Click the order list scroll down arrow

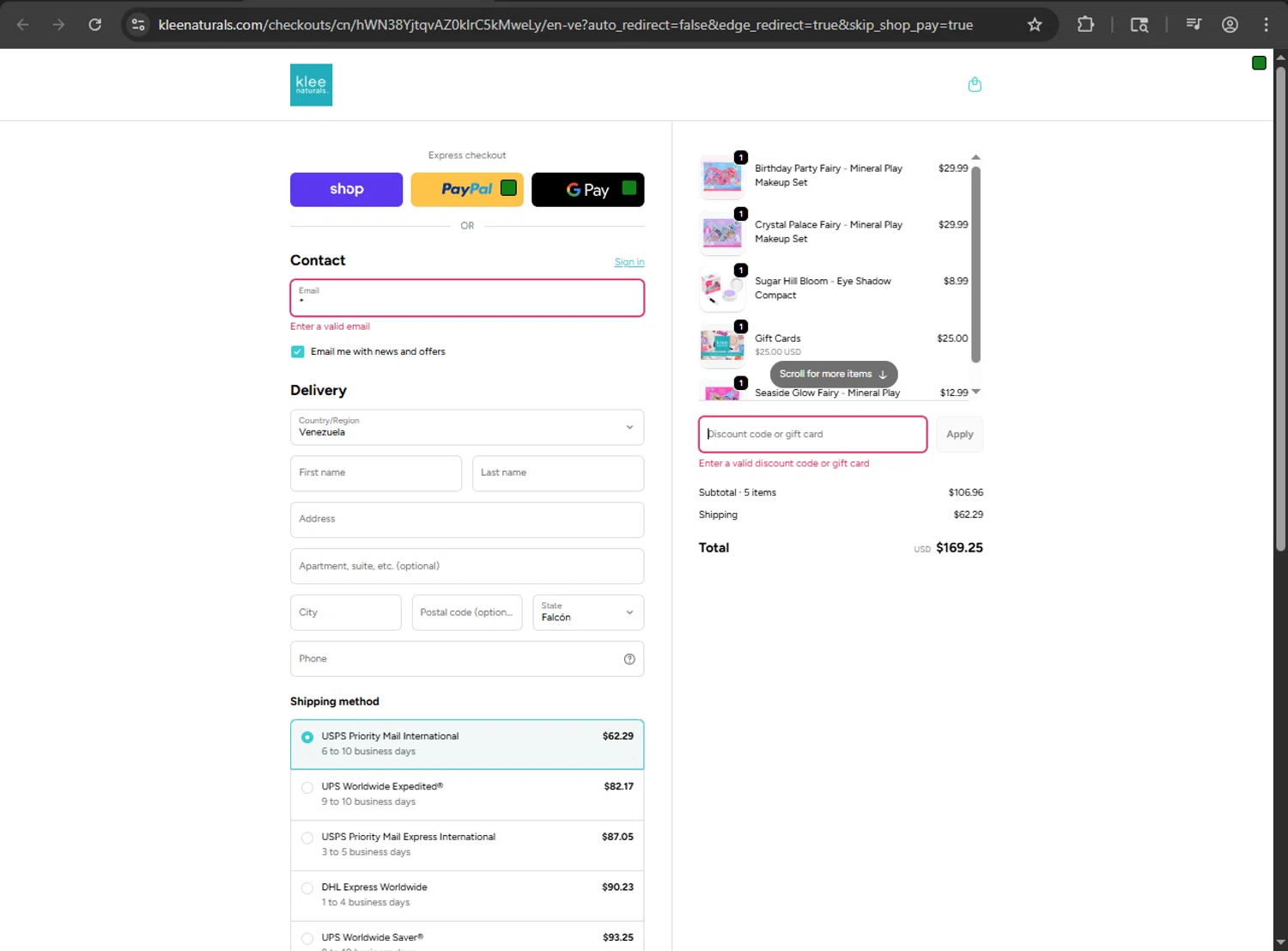click(975, 393)
